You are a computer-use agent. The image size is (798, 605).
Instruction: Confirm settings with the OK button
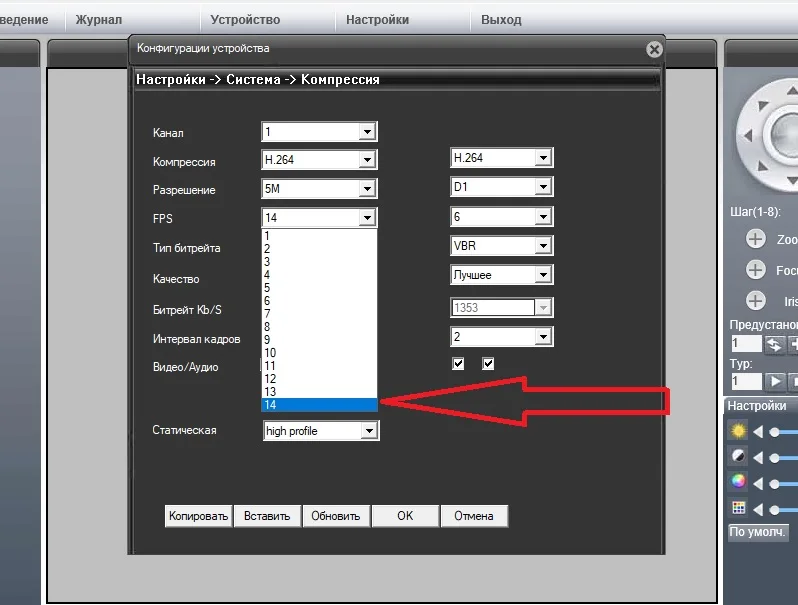pos(405,516)
